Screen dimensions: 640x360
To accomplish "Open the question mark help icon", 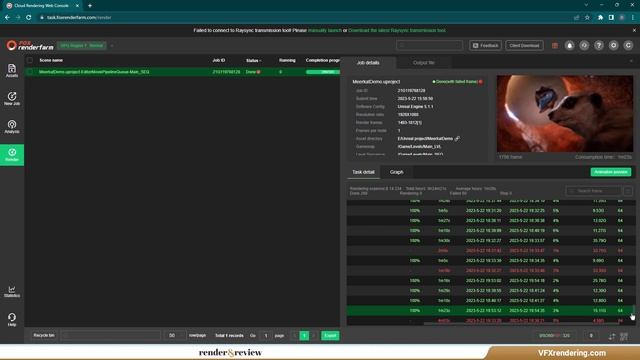I will click(x=599, y=45).
